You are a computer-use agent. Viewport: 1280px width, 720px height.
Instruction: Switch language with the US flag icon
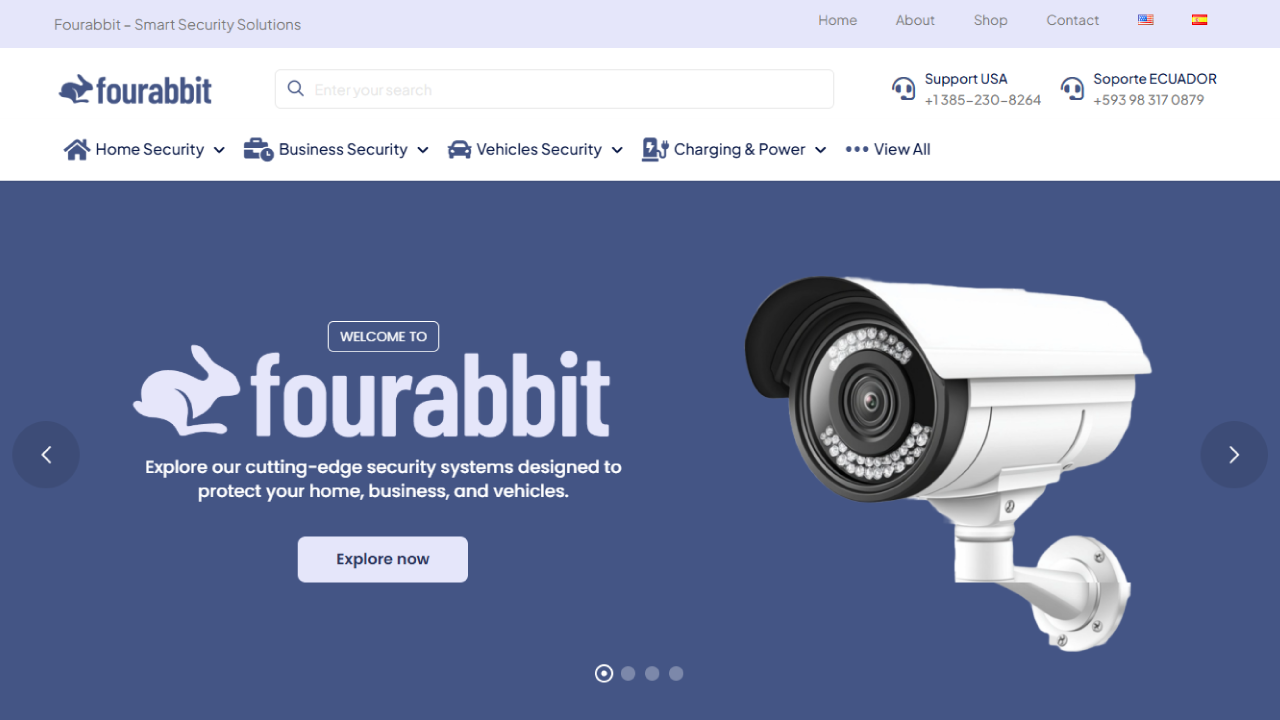pyautogui.click(x=1146, y=20)
